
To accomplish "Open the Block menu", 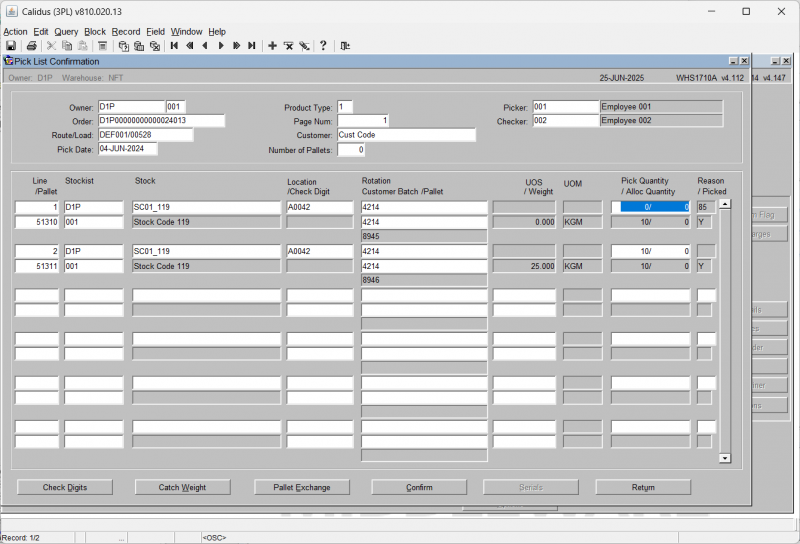I will (x=95, y=32).
